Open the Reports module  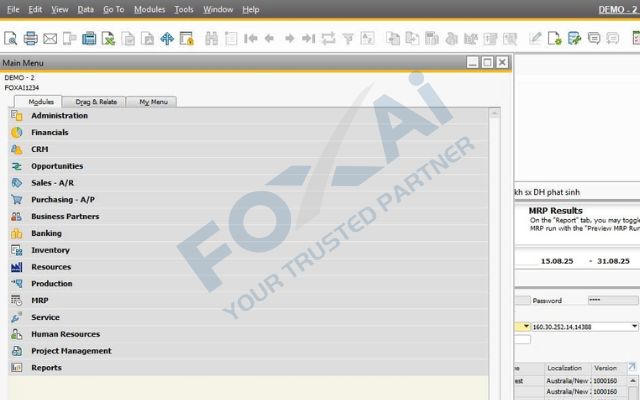point(248,367)
